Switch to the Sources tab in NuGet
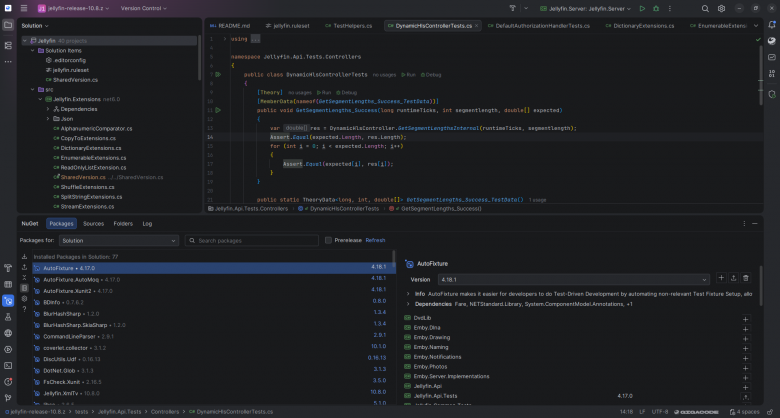780x418 pixels. point(94,223)
